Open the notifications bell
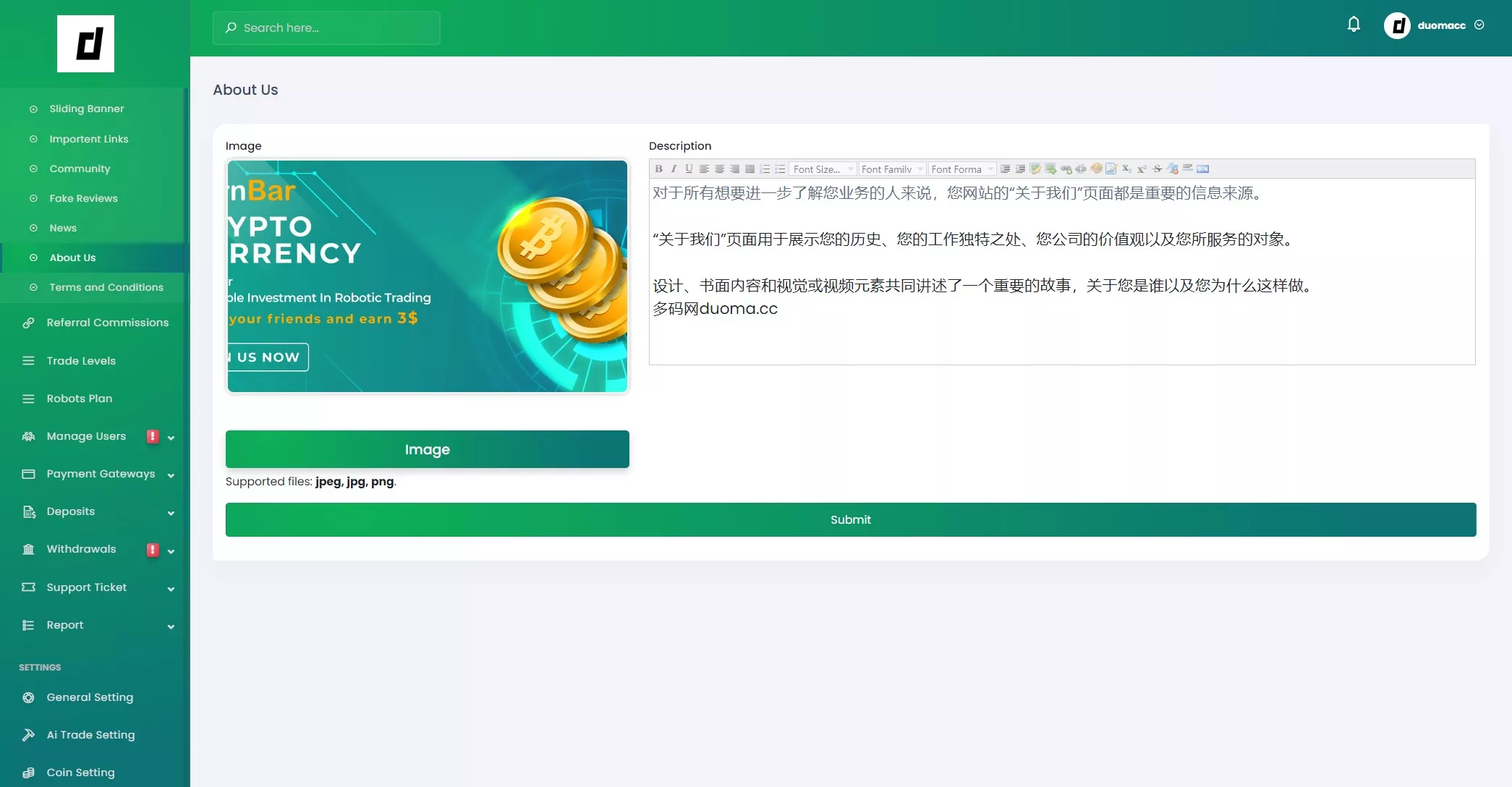Screen dimensions: 1512x787 pyautogui.click(x=1354, y=25)
